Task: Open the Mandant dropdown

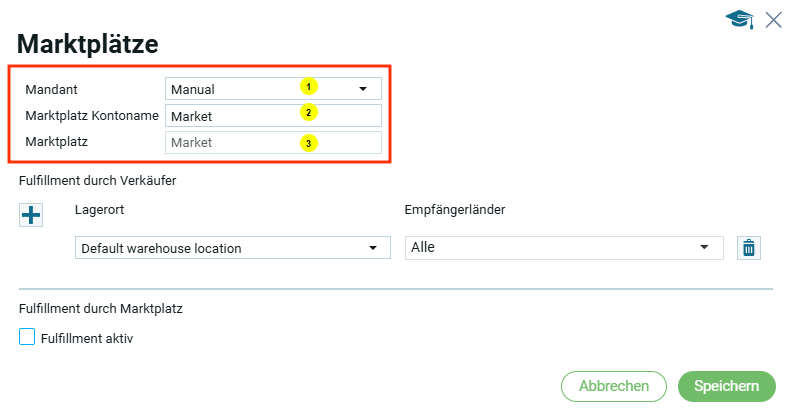Action: (x=273, y=89)
